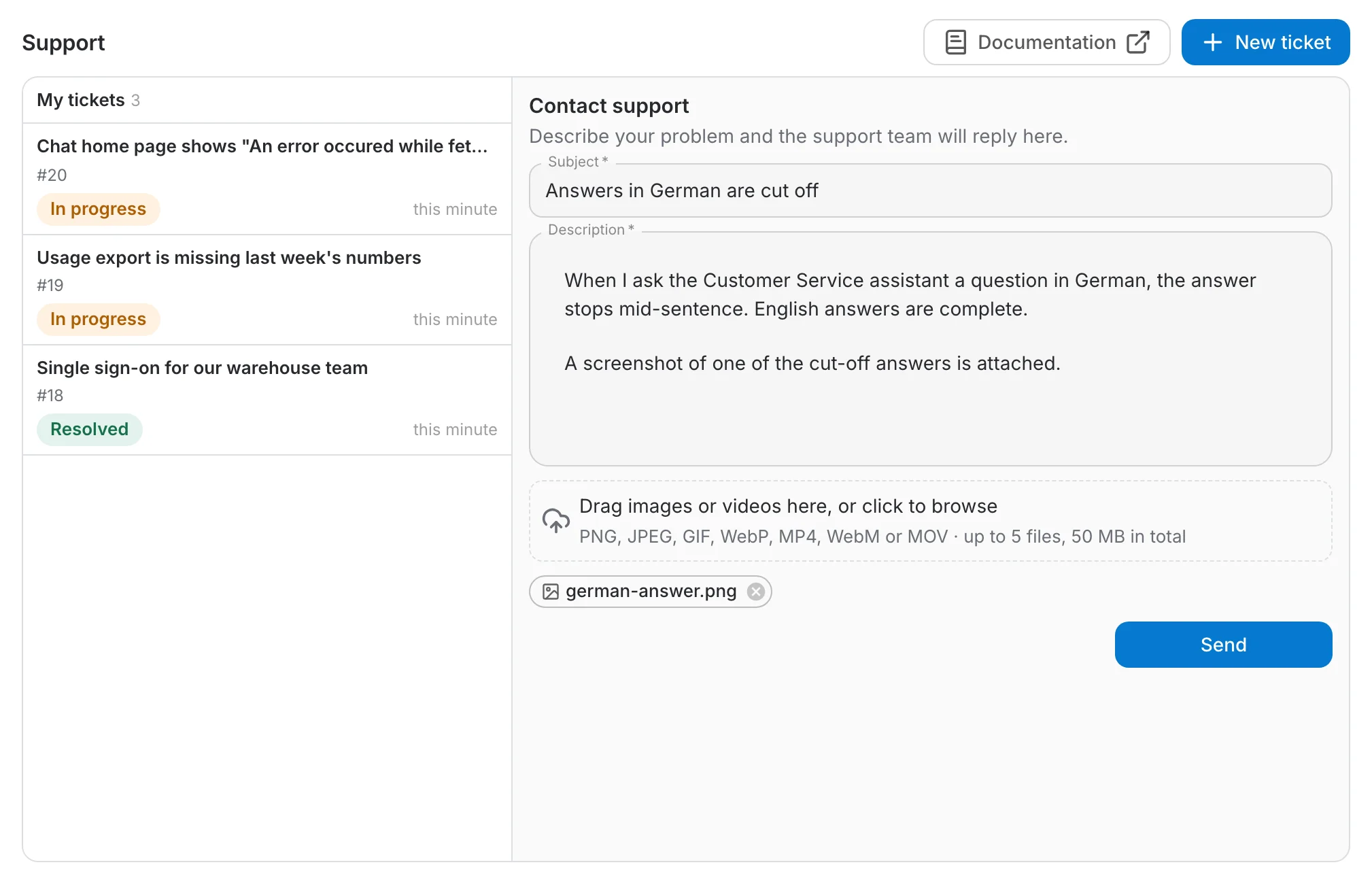This screenshot has width=1372, height=884.
Task: Click the cloud upload icon
Action: coord(555,521)
